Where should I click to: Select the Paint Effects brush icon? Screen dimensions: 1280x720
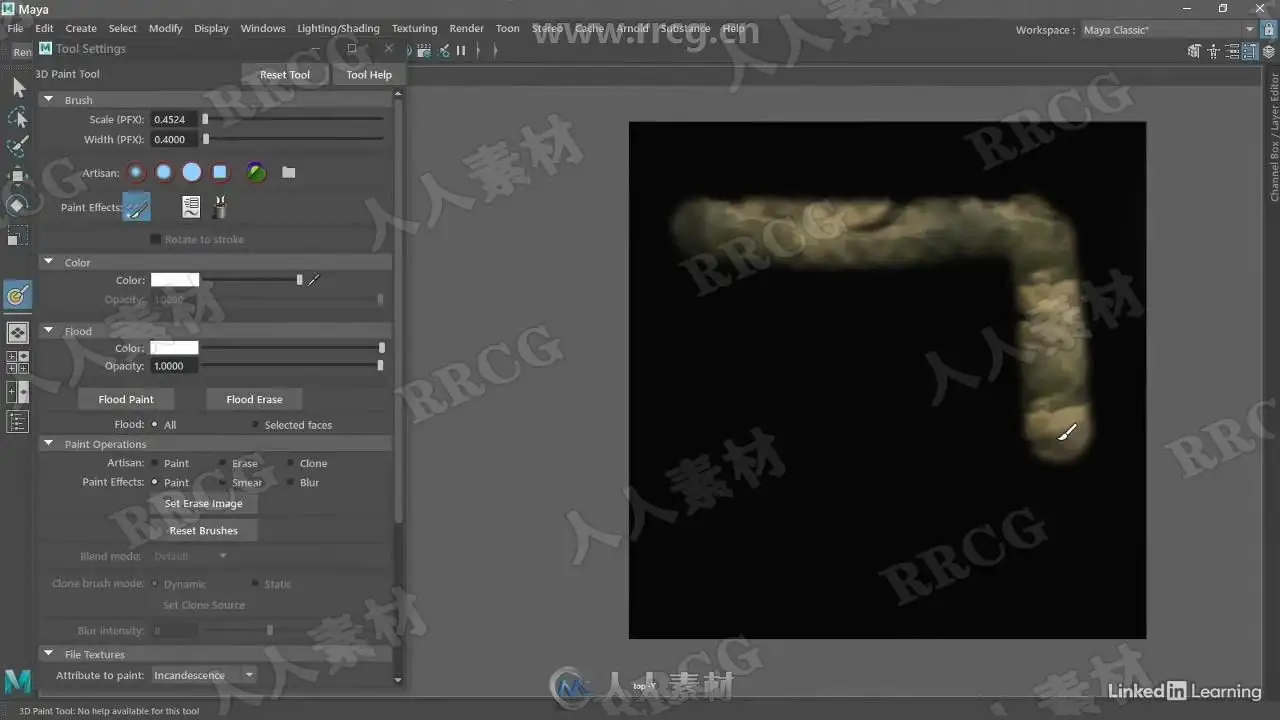tap(137, 207)
